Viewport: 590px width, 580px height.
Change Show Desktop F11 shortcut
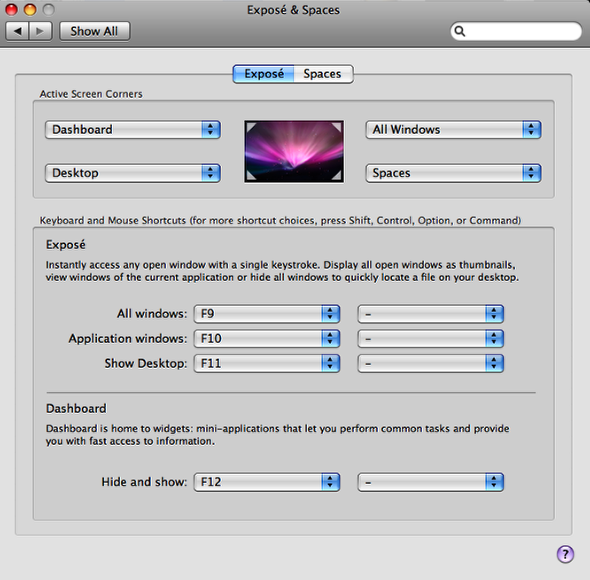(267, 364)
